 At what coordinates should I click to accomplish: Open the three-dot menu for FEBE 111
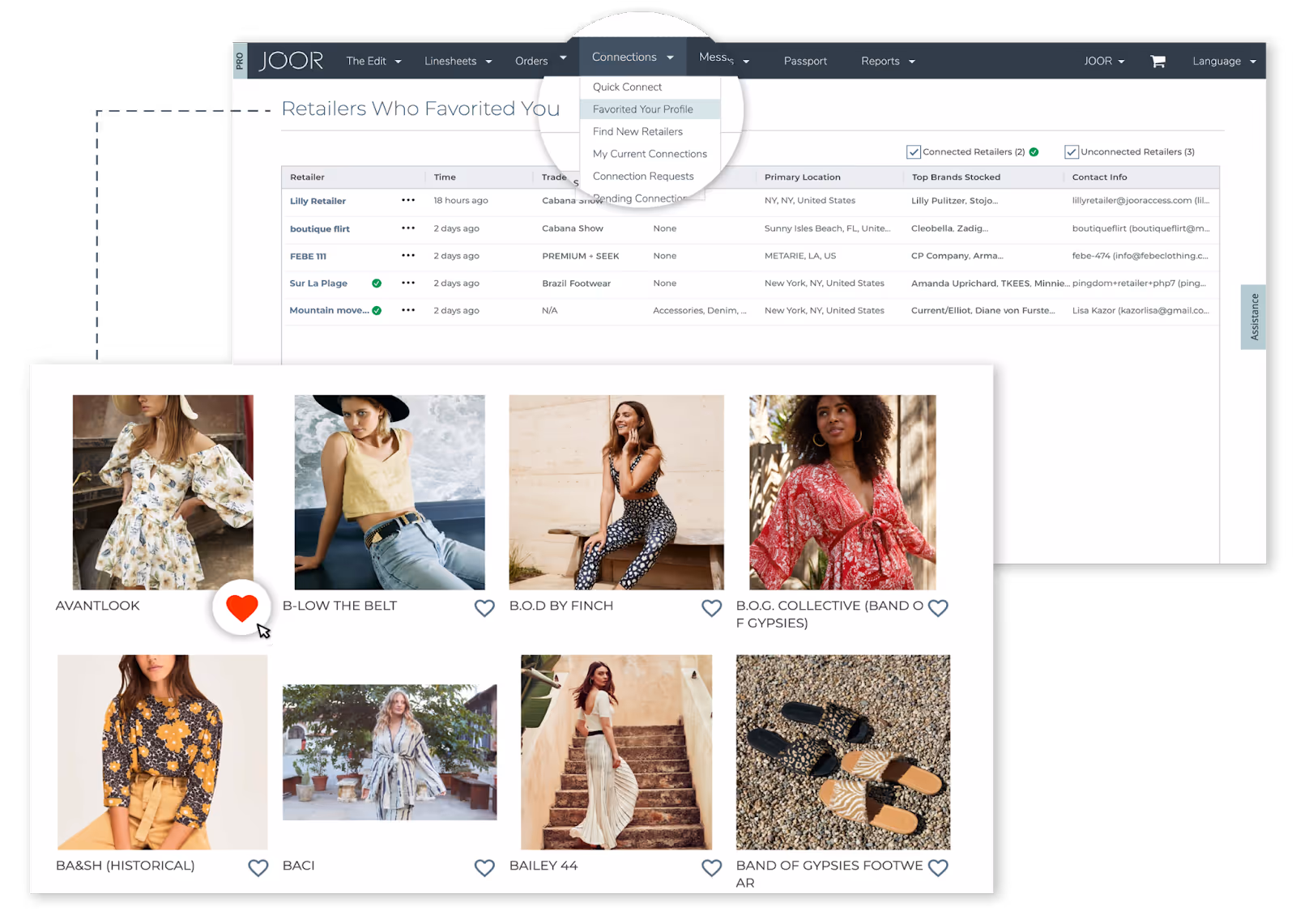pyautogui.click(x=408, y=256)
